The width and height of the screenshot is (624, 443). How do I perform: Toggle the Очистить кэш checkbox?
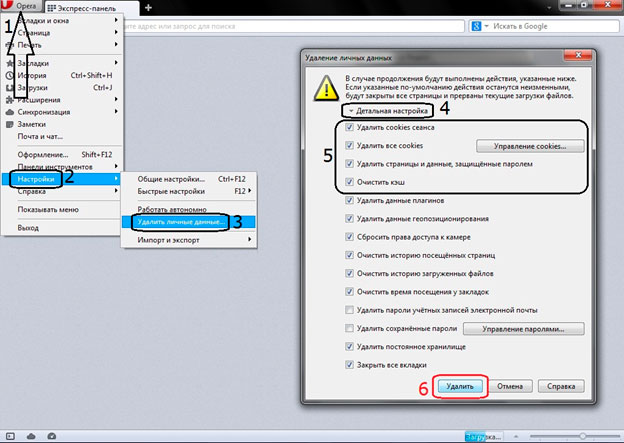[348, 182]
